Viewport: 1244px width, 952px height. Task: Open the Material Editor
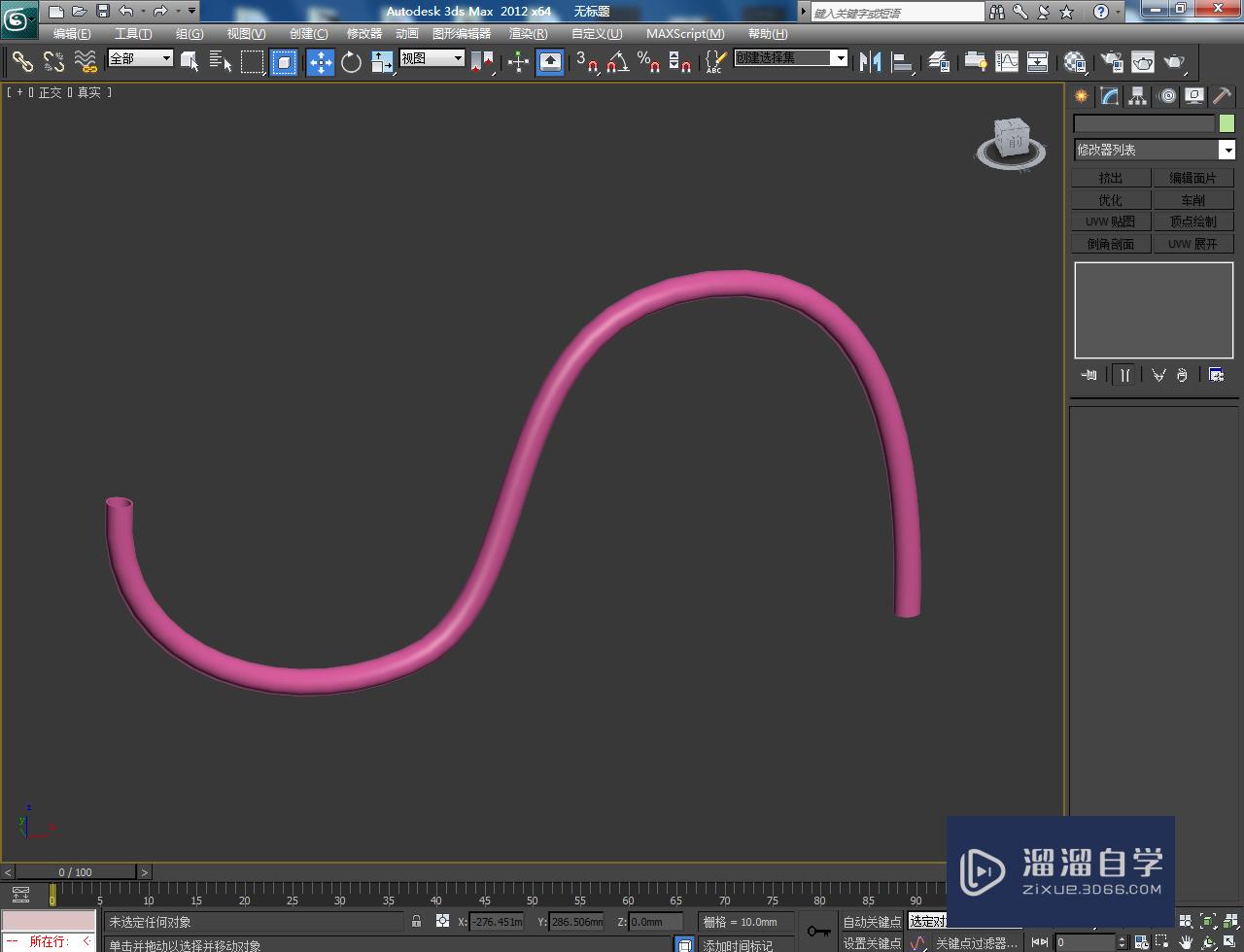[x=1074, y=61]
